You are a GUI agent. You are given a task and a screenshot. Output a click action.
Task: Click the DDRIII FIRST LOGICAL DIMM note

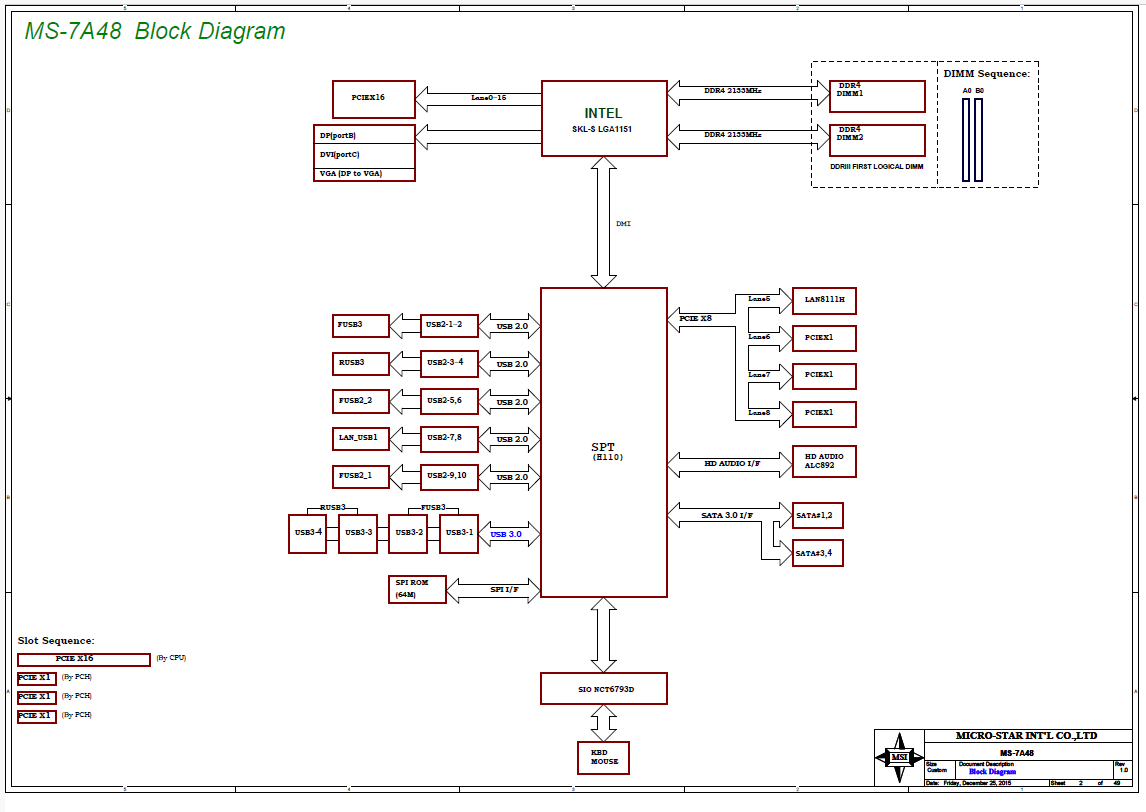pyautogui.click(x=876, y=167)
